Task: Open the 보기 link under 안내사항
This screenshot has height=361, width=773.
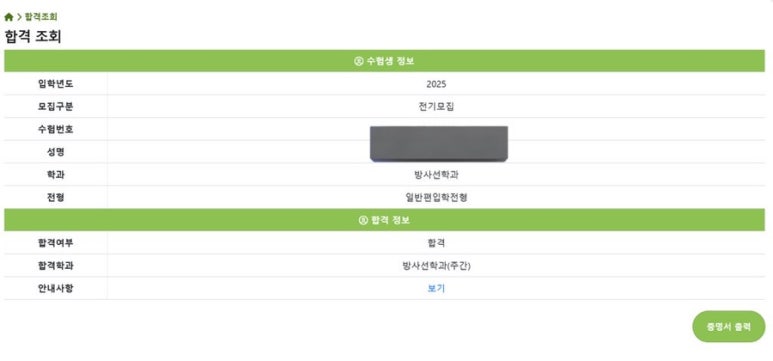Action: coord(436,289)
